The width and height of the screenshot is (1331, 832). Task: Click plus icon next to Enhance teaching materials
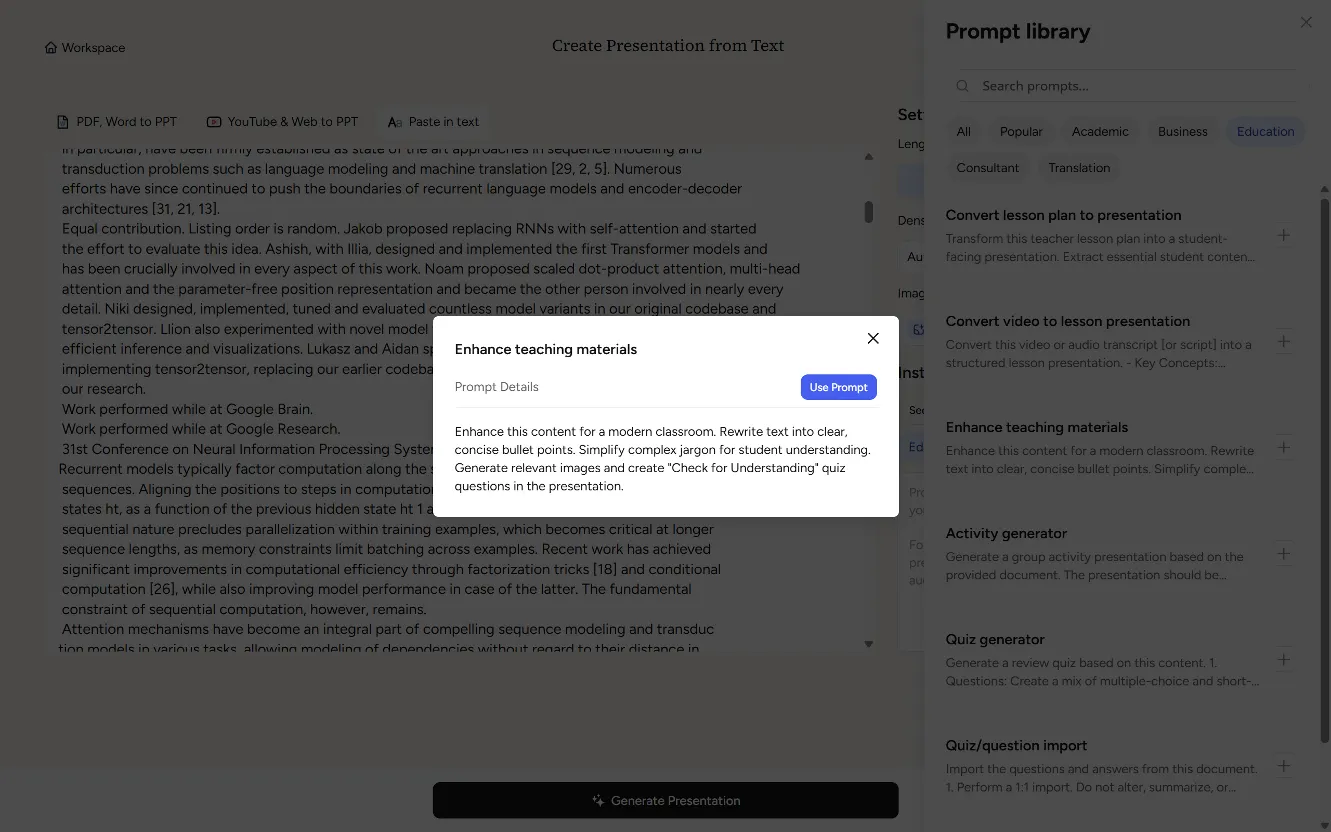1284,448
